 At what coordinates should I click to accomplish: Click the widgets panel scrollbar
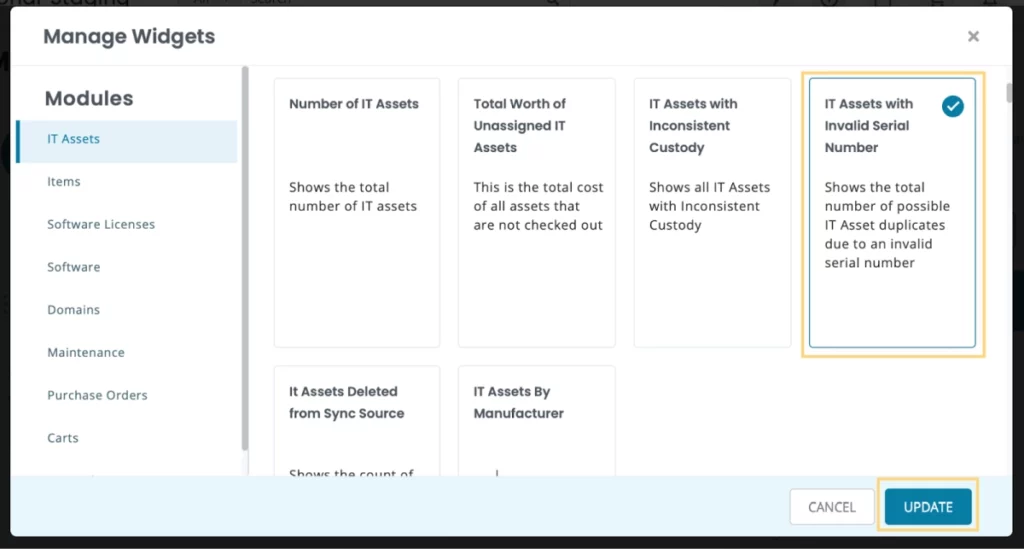(x=1009, y=93)
